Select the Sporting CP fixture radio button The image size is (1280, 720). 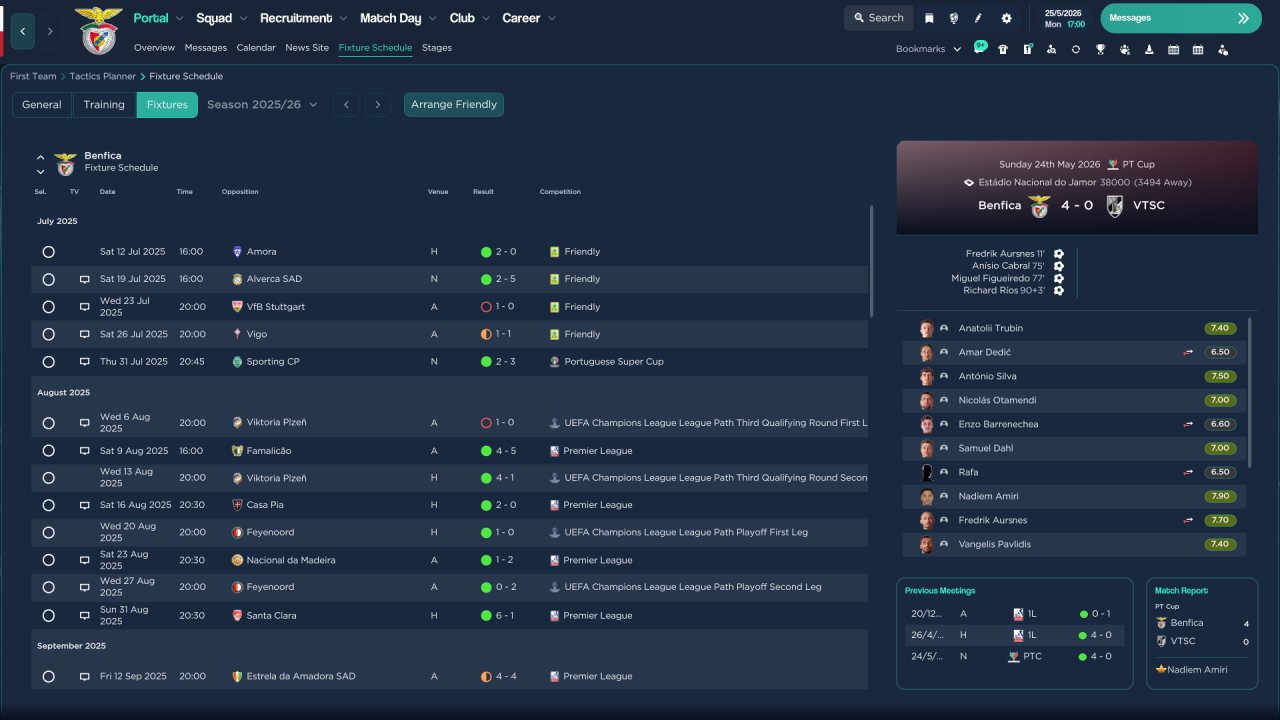48,362
